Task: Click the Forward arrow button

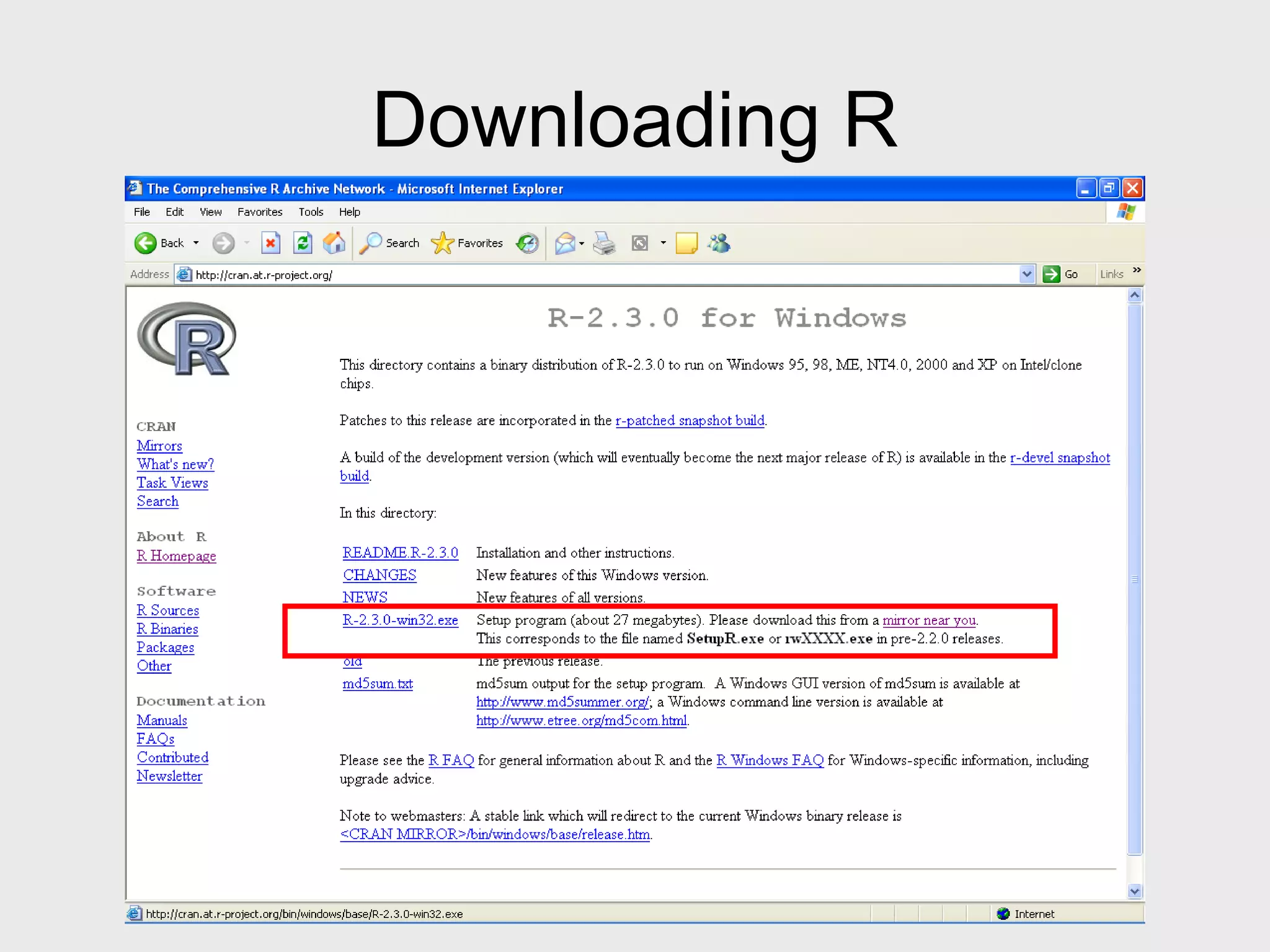Action: click(x=223, y=243)
